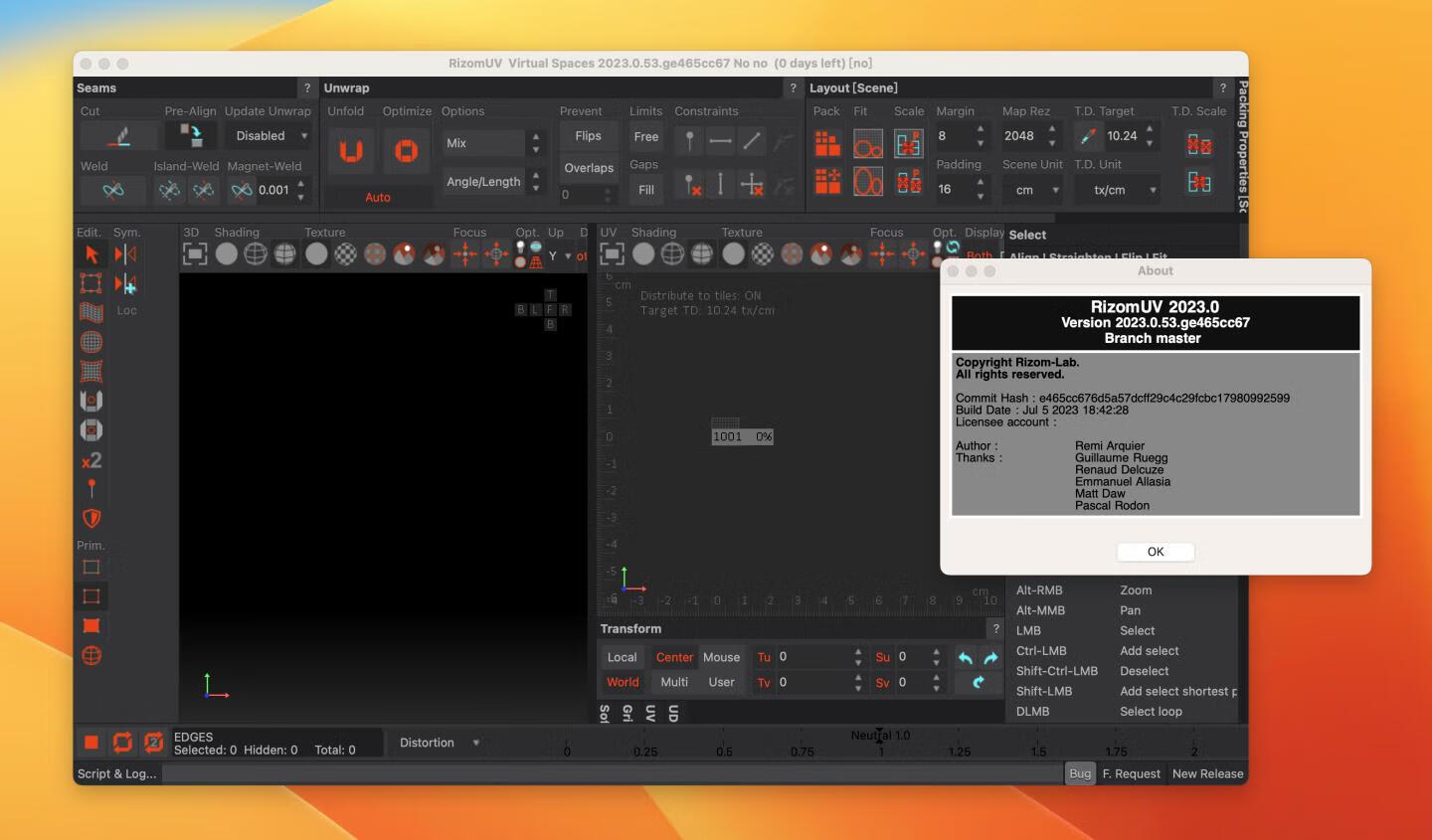Open the Sol vertical tab
Image resolution: width=1432 pixels, height=840 pixels.
(605, 714)
